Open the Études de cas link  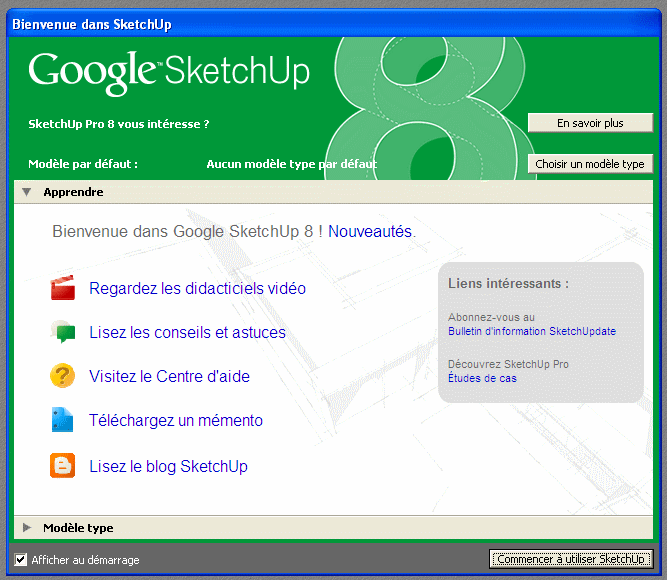[x=482, y=378]
